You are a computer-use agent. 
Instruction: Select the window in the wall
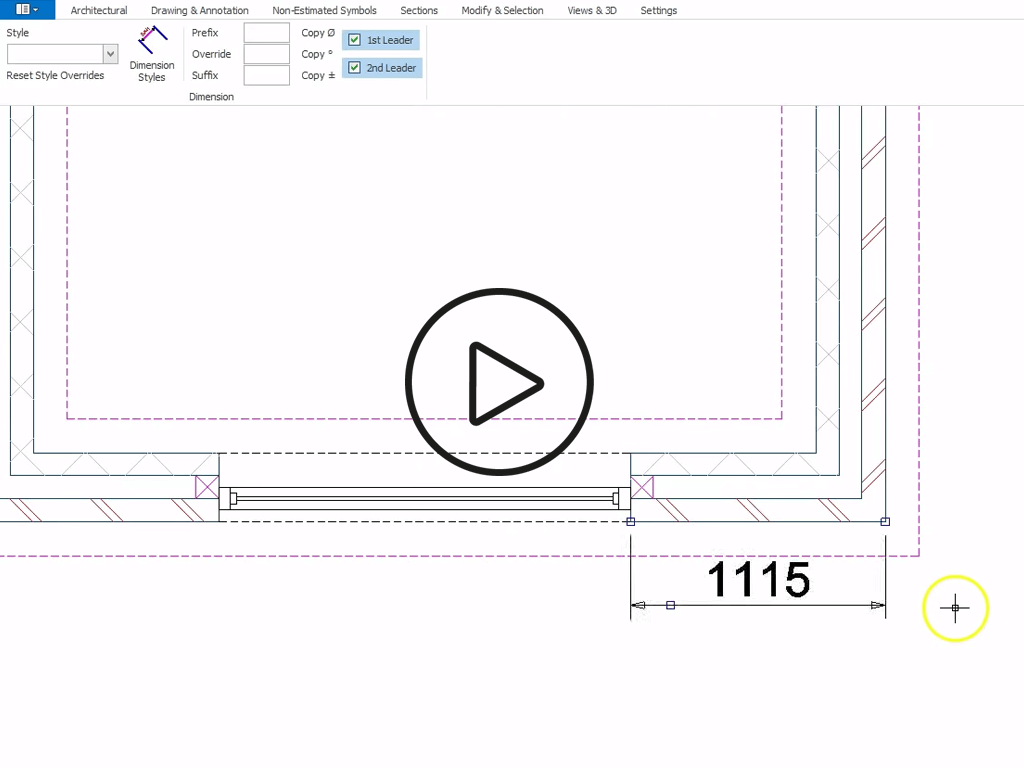(424, 498)
